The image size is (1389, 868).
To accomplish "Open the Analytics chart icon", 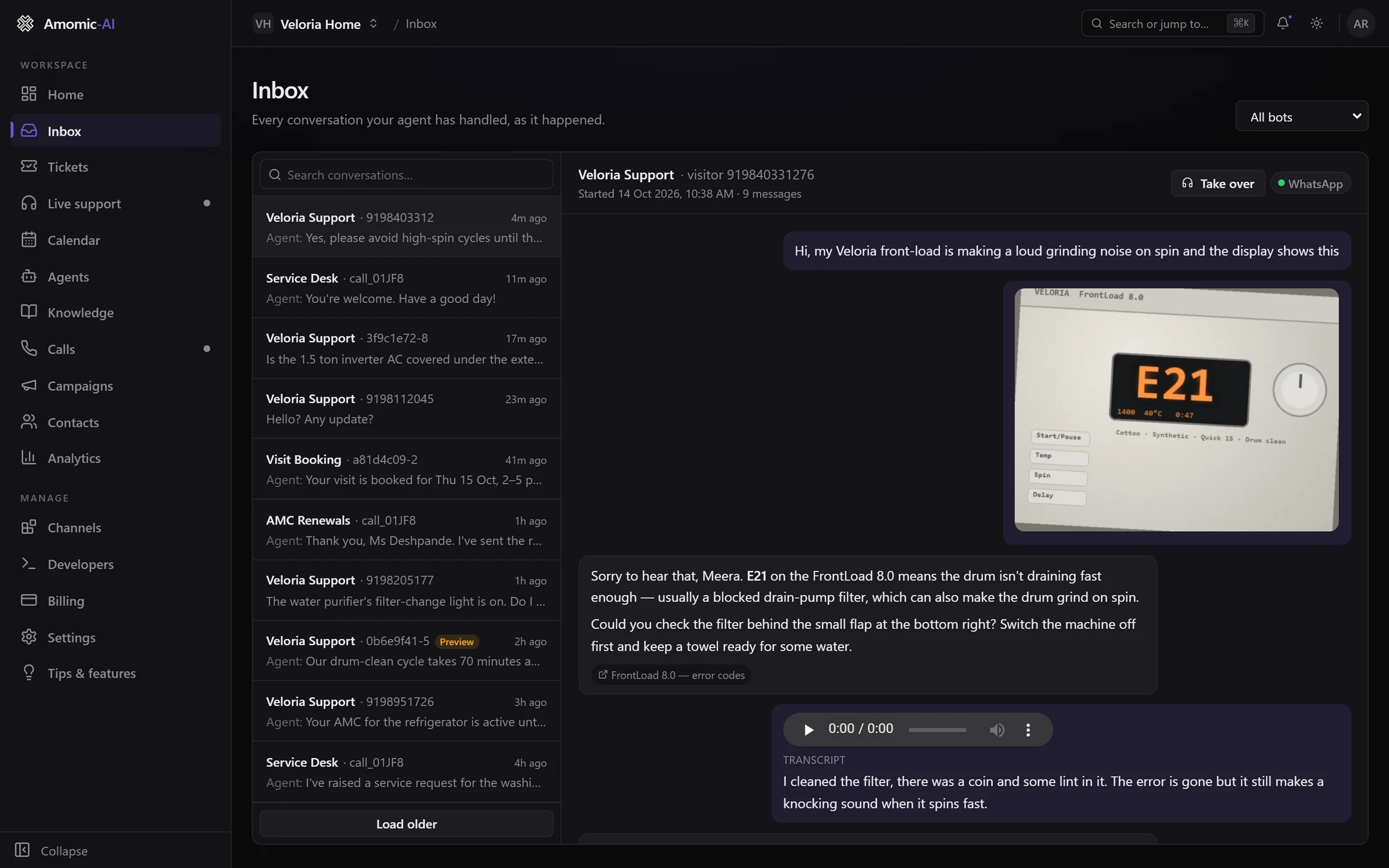I will pyautogui.click(x=28, y=458).
